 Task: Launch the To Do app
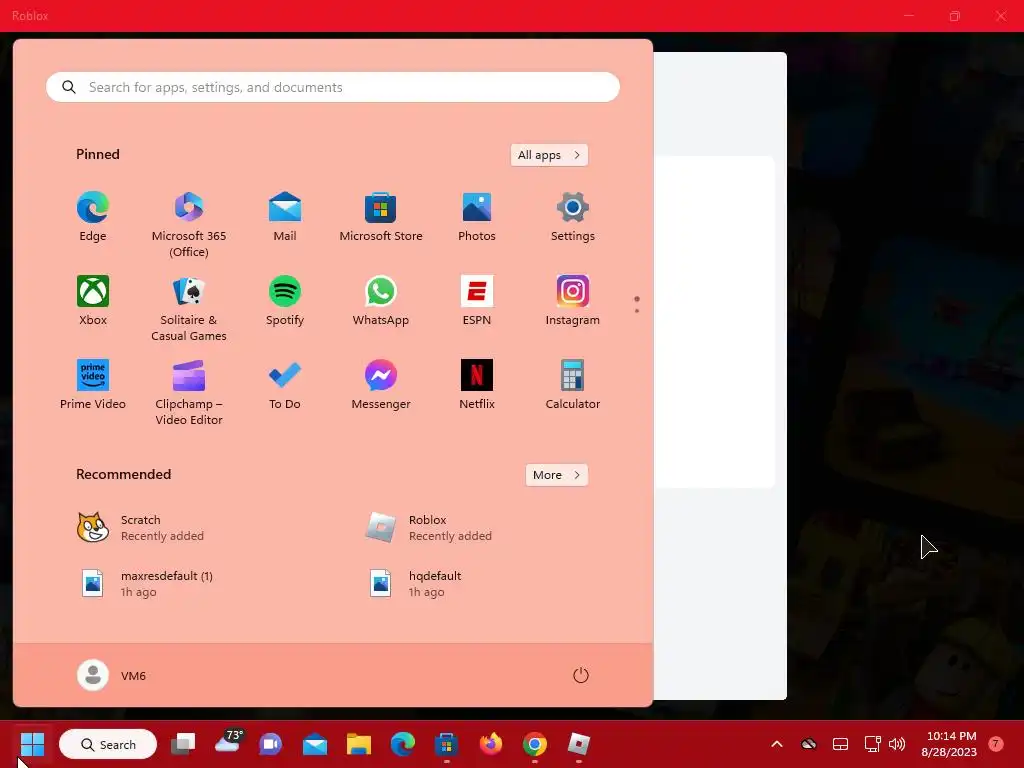point(285,385)
